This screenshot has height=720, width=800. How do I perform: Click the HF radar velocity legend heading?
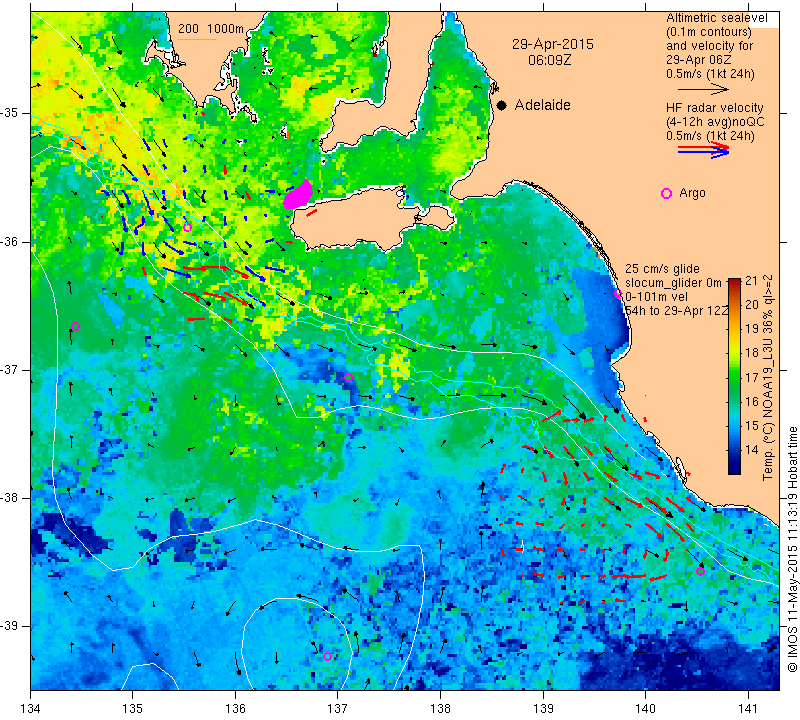point(714,108)
